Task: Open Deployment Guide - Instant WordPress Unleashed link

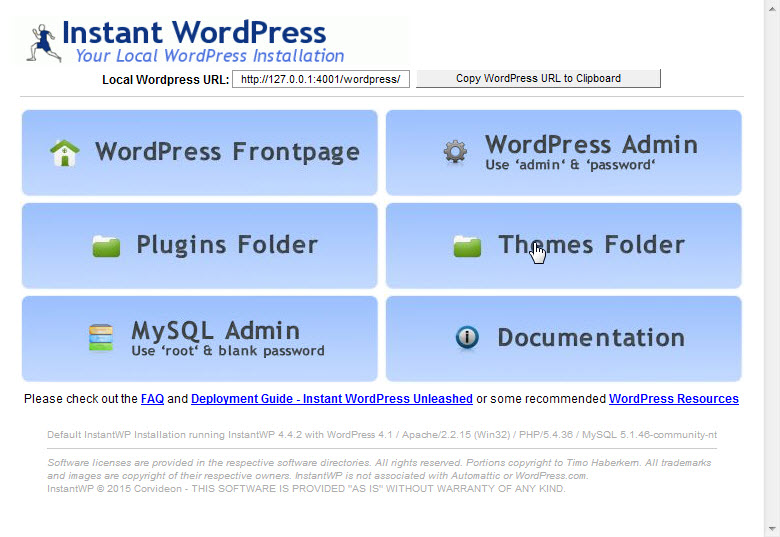Action: [332, 399]
